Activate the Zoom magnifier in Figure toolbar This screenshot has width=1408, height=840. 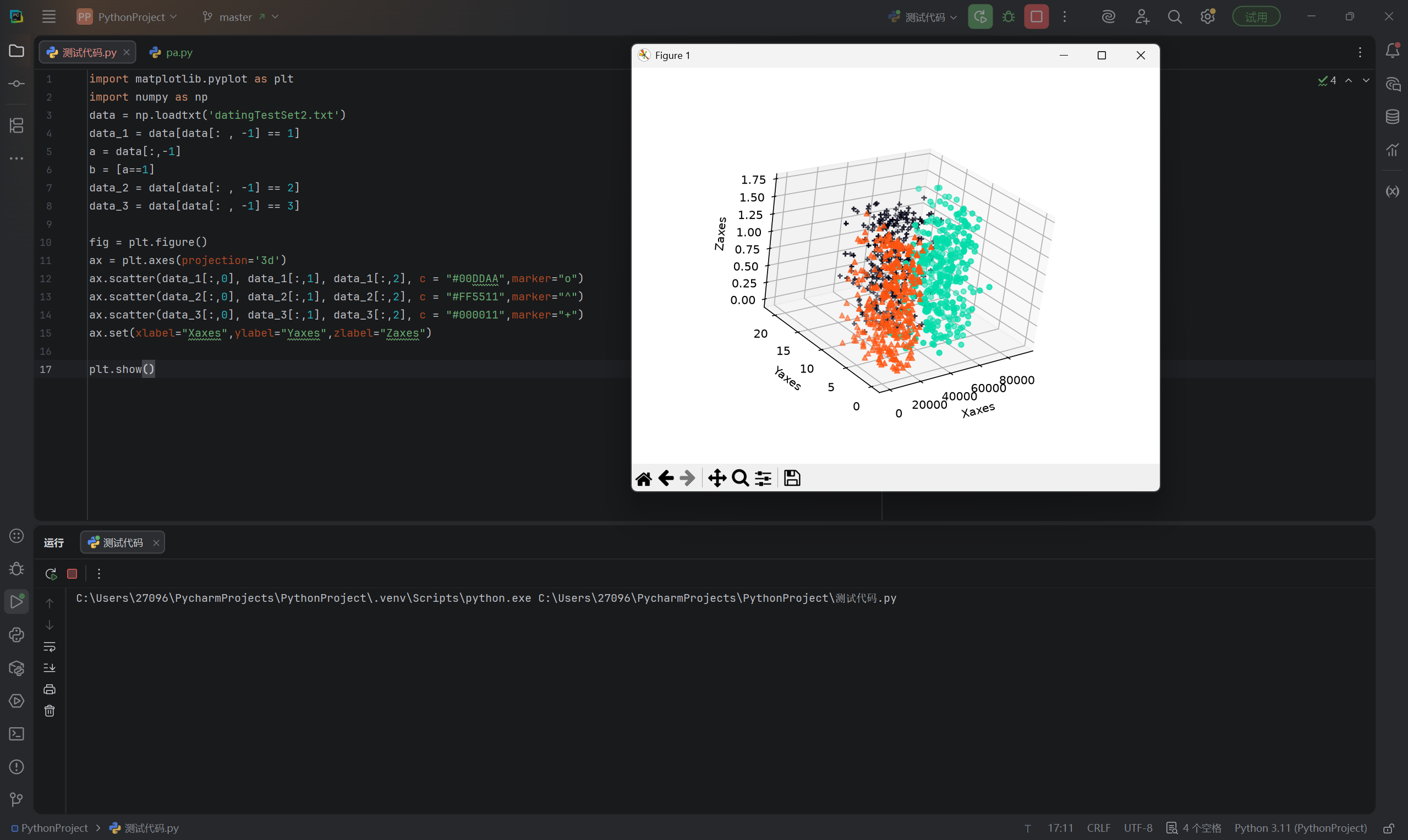pos(740,478)
